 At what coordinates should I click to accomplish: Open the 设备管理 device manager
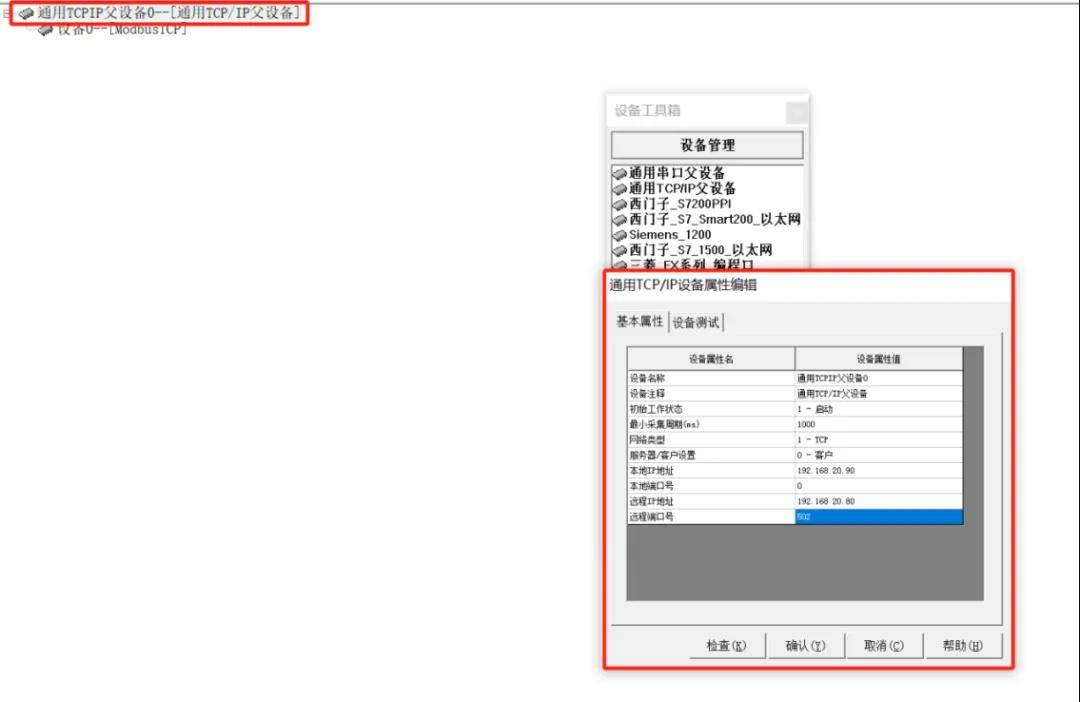pos(707,145)
